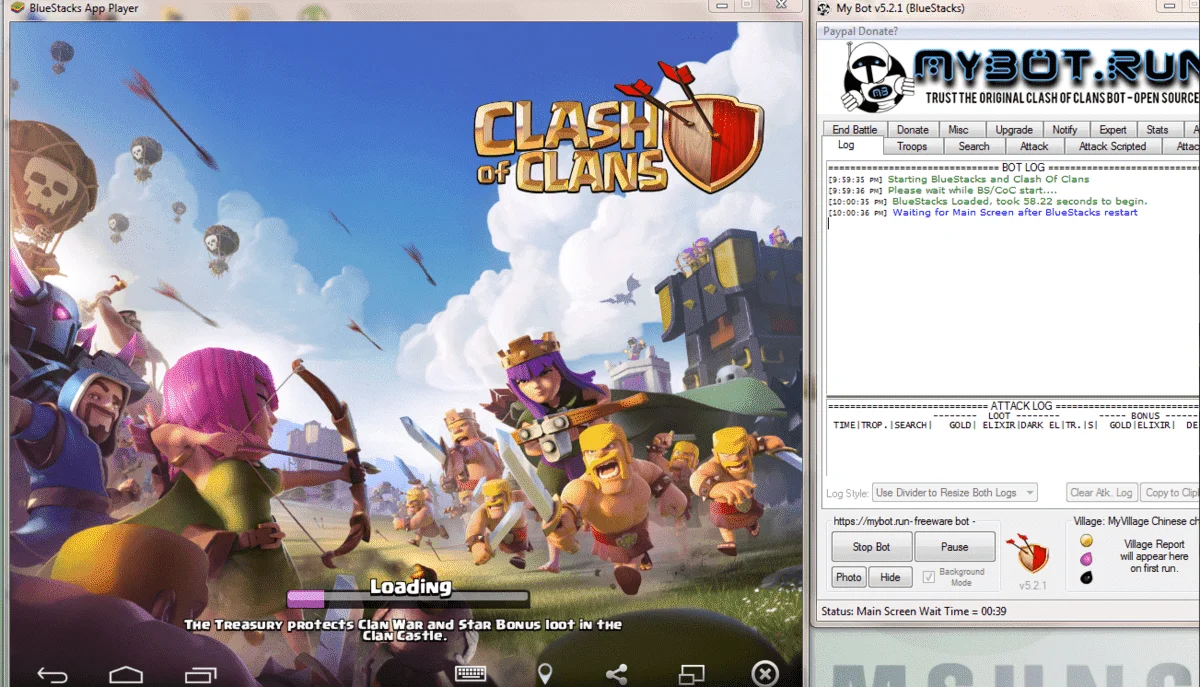Click the Stop Bot button
1200x687 pixels.
[x=871, y=547]
